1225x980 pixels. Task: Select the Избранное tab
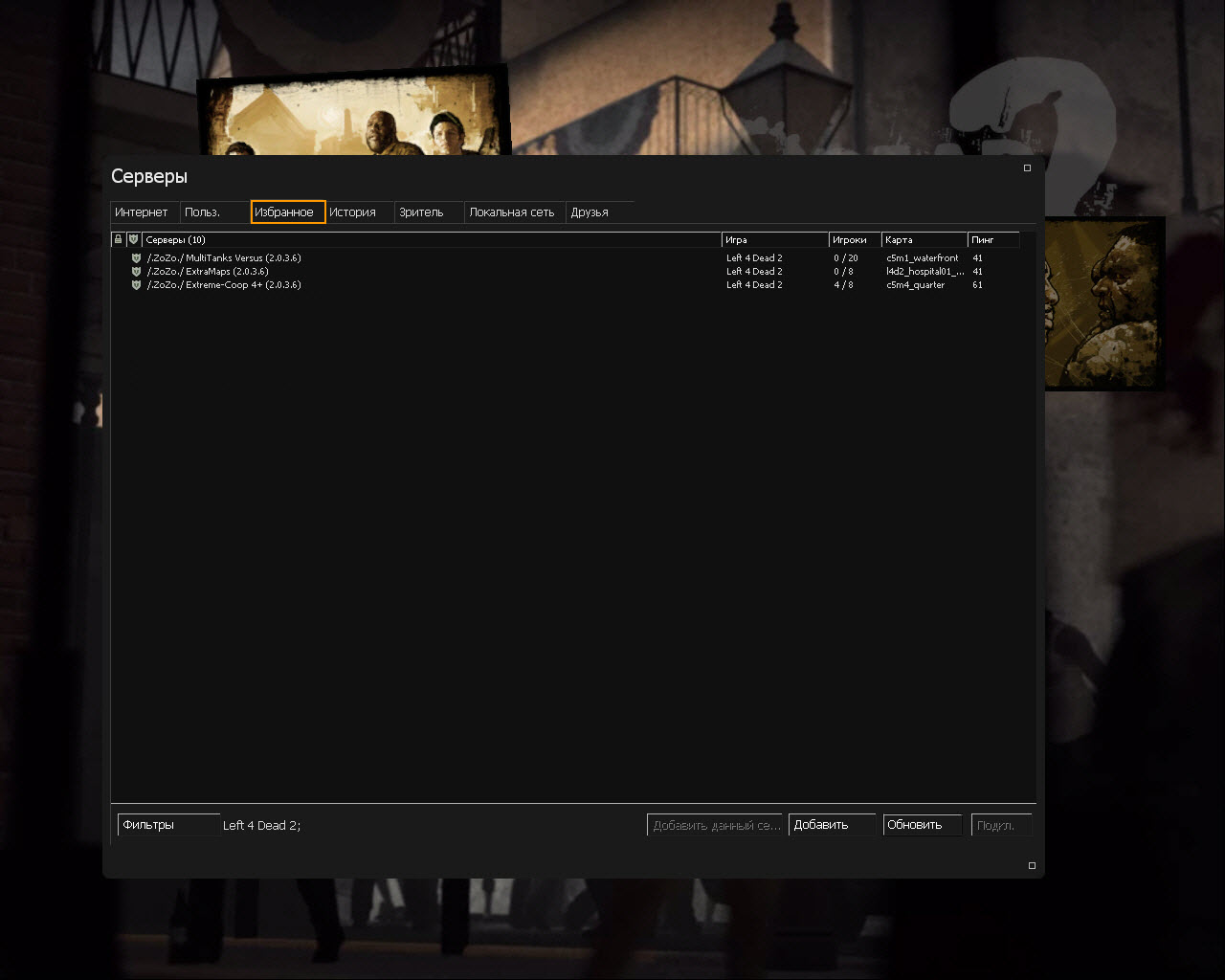pos(287,212)
